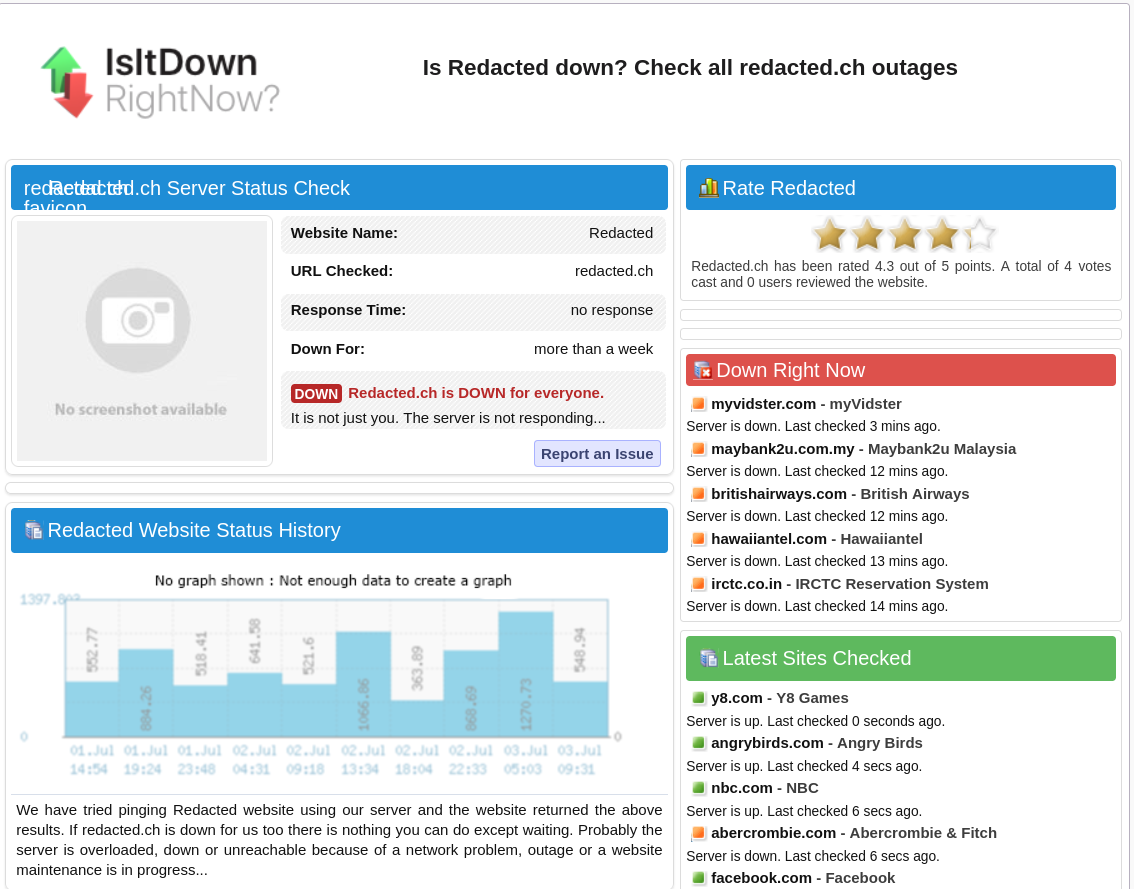
Task: Open the britishairways.com link
Action: pos(778,494)
